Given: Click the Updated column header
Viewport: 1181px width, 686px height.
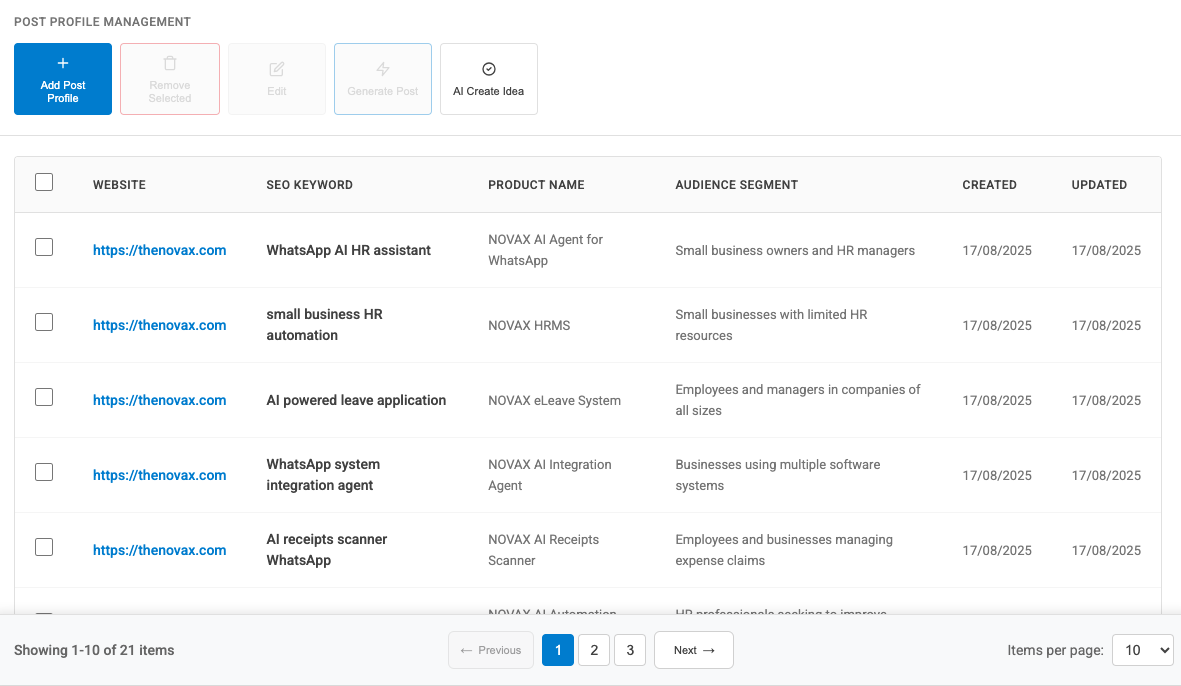Looking at the screenshot, I should click(1100, 184).
